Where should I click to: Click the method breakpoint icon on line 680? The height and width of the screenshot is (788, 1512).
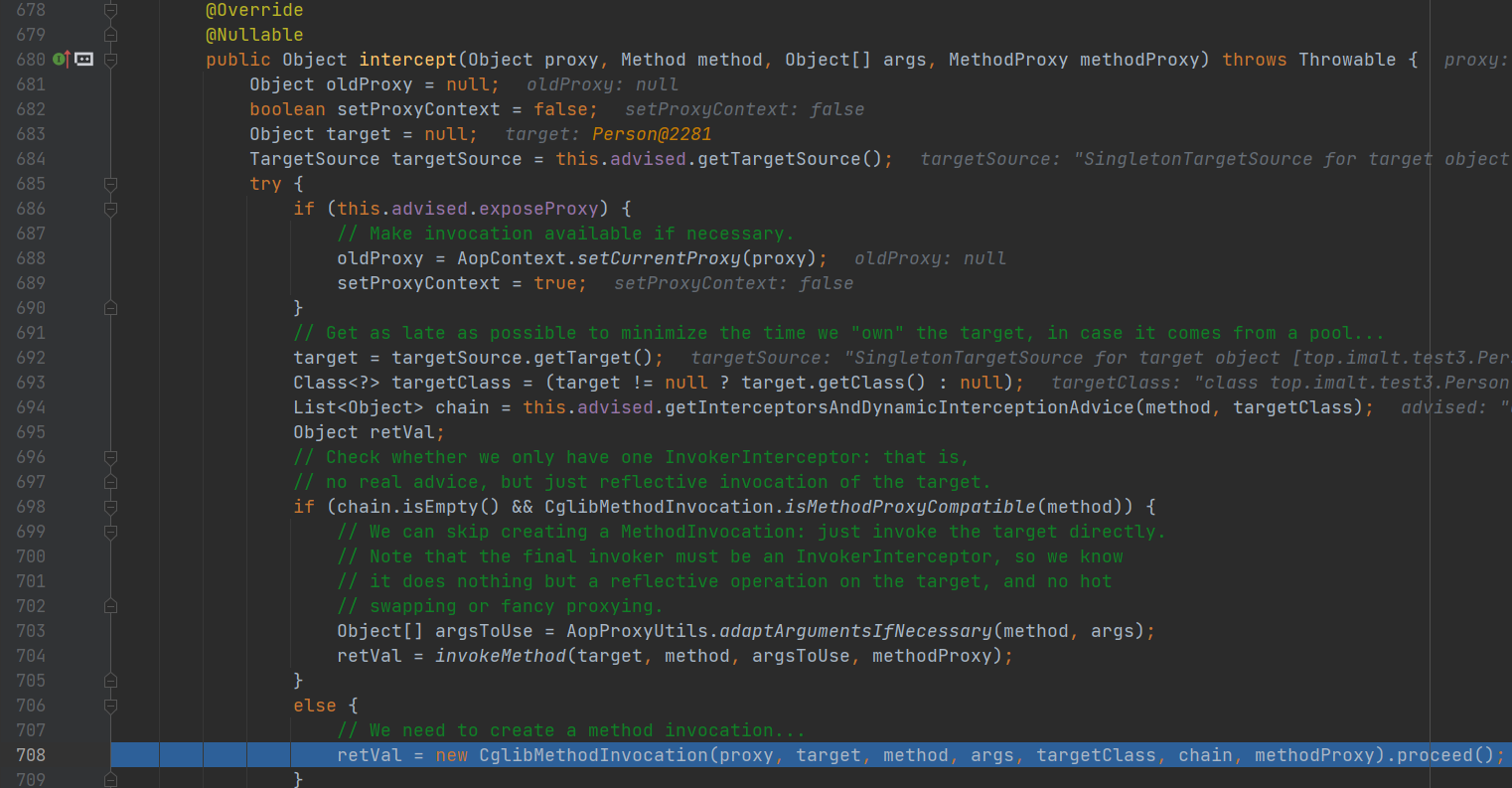coord(84,60)
